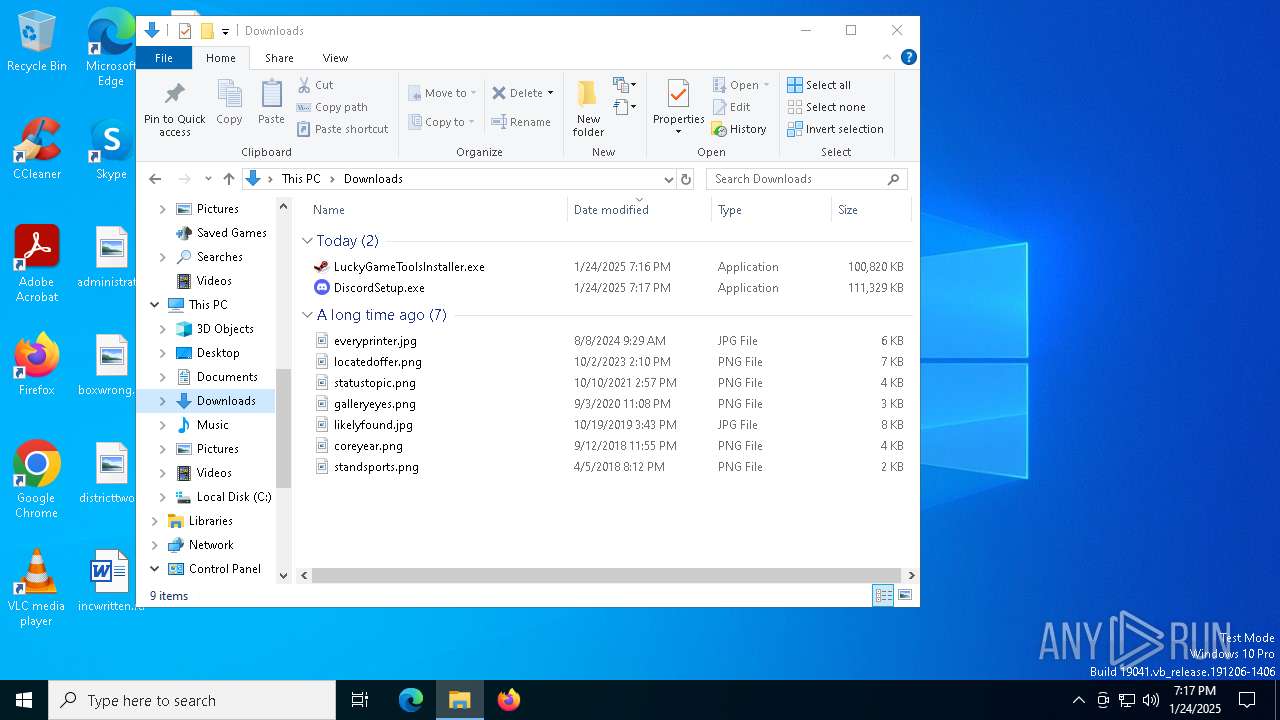Screen dimensions: 1280x720
Task: Open VLC media player desktop icon
Action: (37, 588)
